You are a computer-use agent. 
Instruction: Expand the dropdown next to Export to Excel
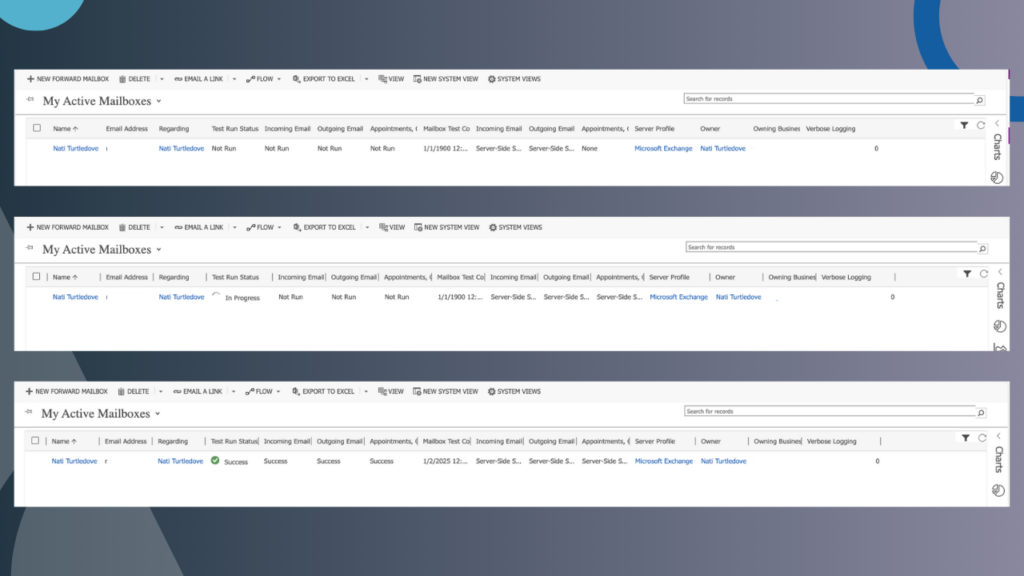click(x=367, y=78)
